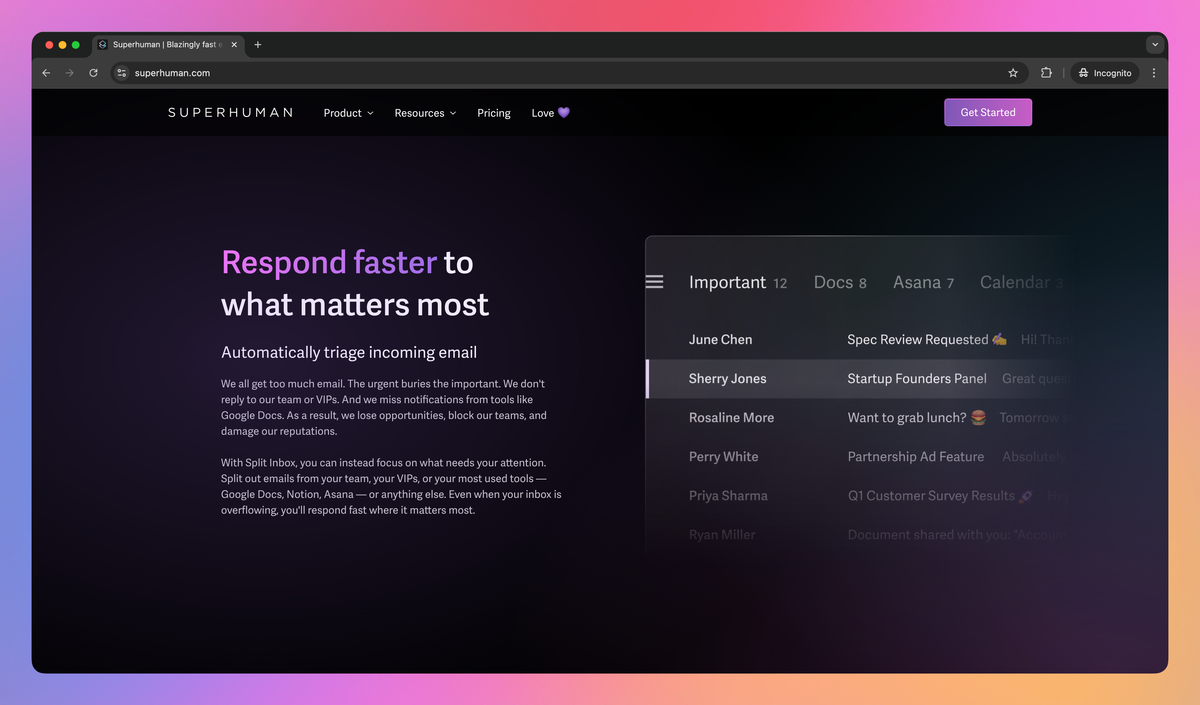
Task: Open the tab search dropdown arrow
Action: click(x=1155, y=45)
